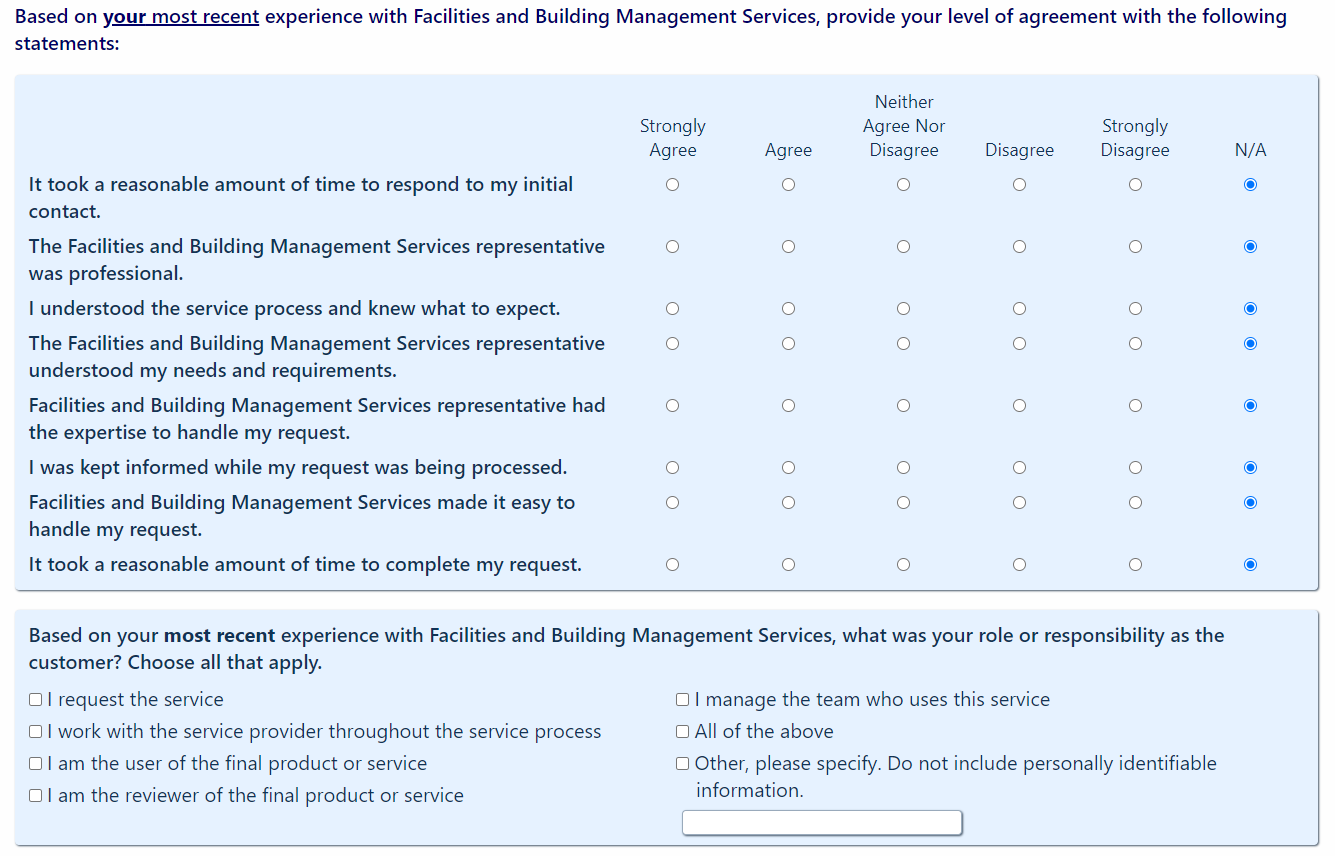Check the 'Other, please specify' box
The height and width of the screenshot is (856, 1335).
point(683,764)
